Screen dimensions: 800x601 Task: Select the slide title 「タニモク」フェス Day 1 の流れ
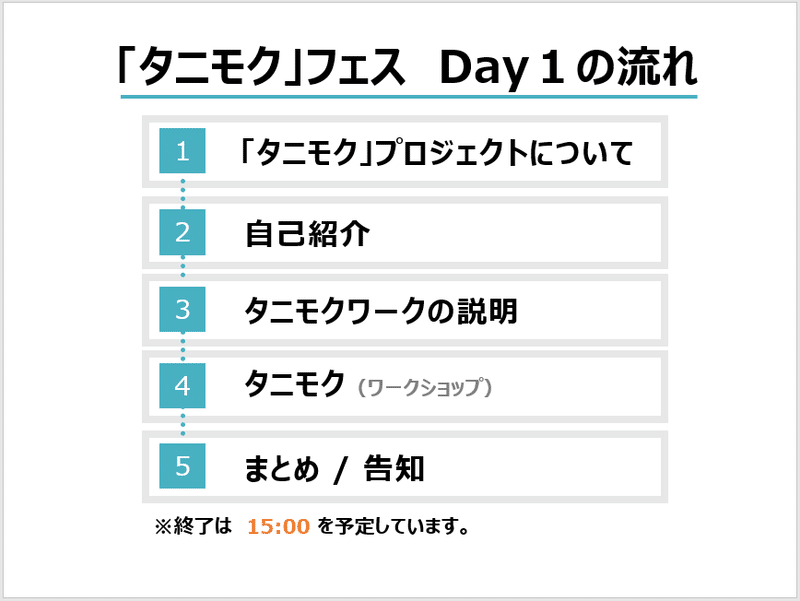(x=406, y=66)
